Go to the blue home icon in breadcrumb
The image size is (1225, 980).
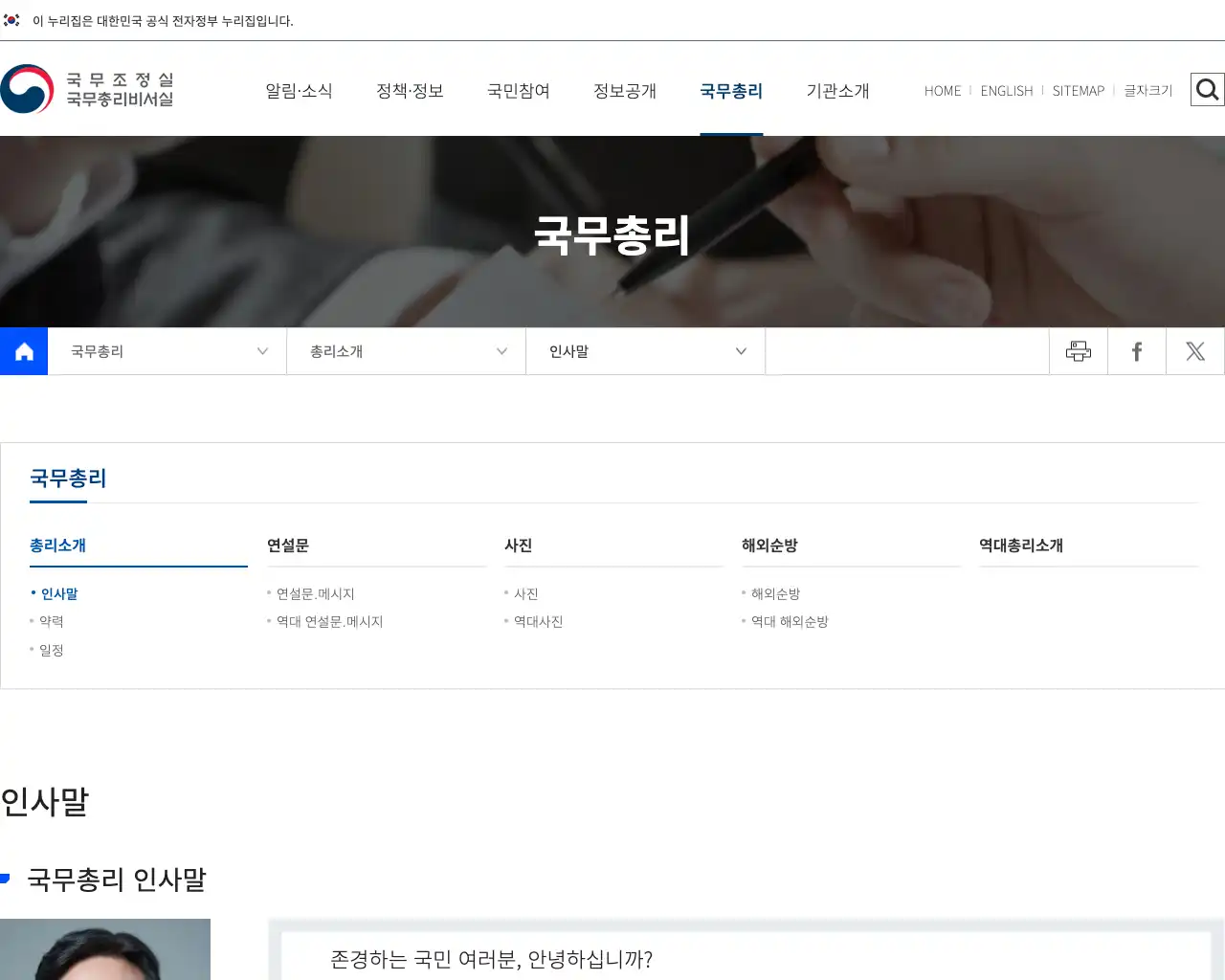[24, 351]
